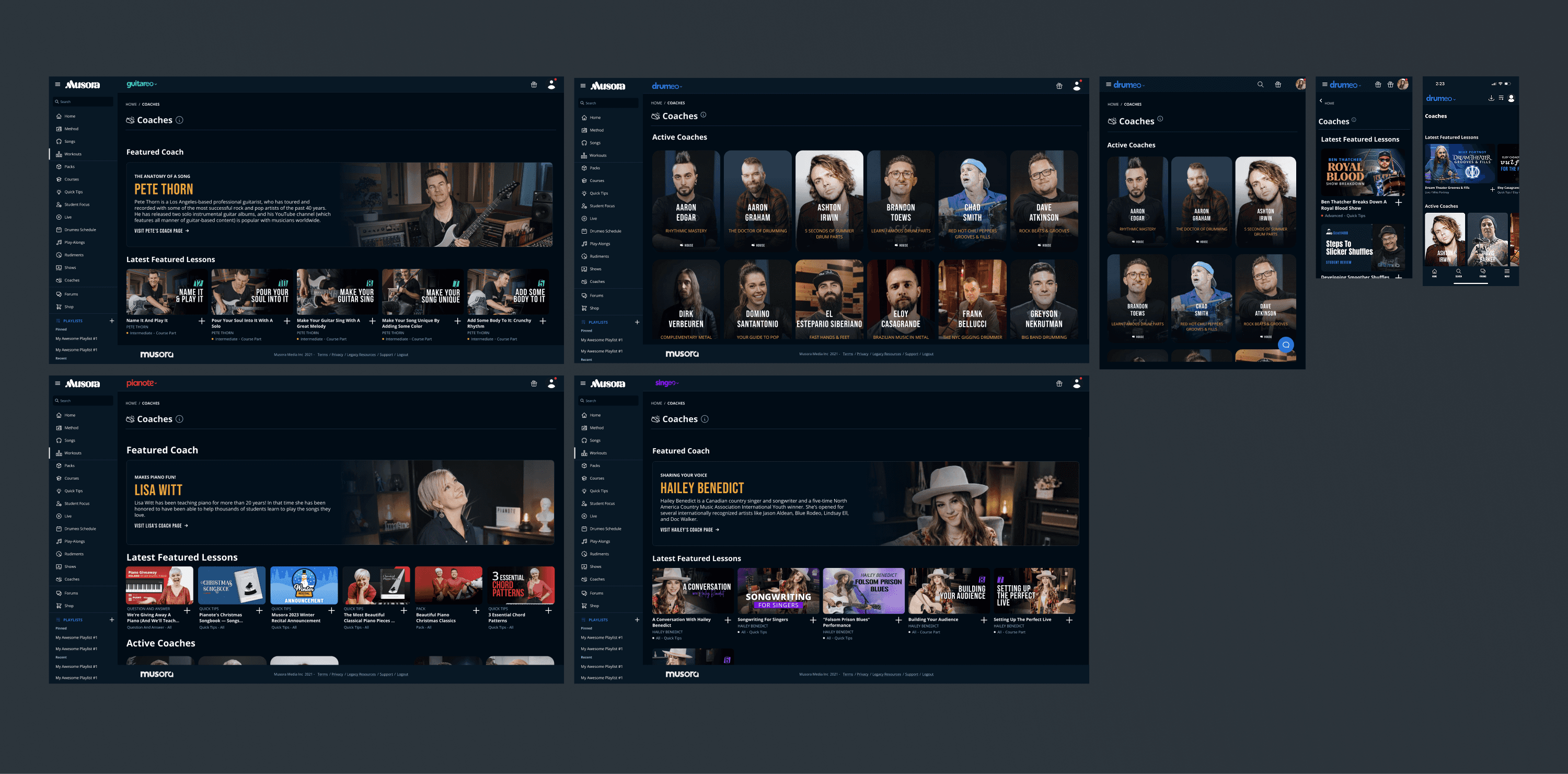Click back chevron beside HOME on narrow drumeo screen
Image resolution: width=1568 pixels, height=774 pixels.
tap(1321, 101)
